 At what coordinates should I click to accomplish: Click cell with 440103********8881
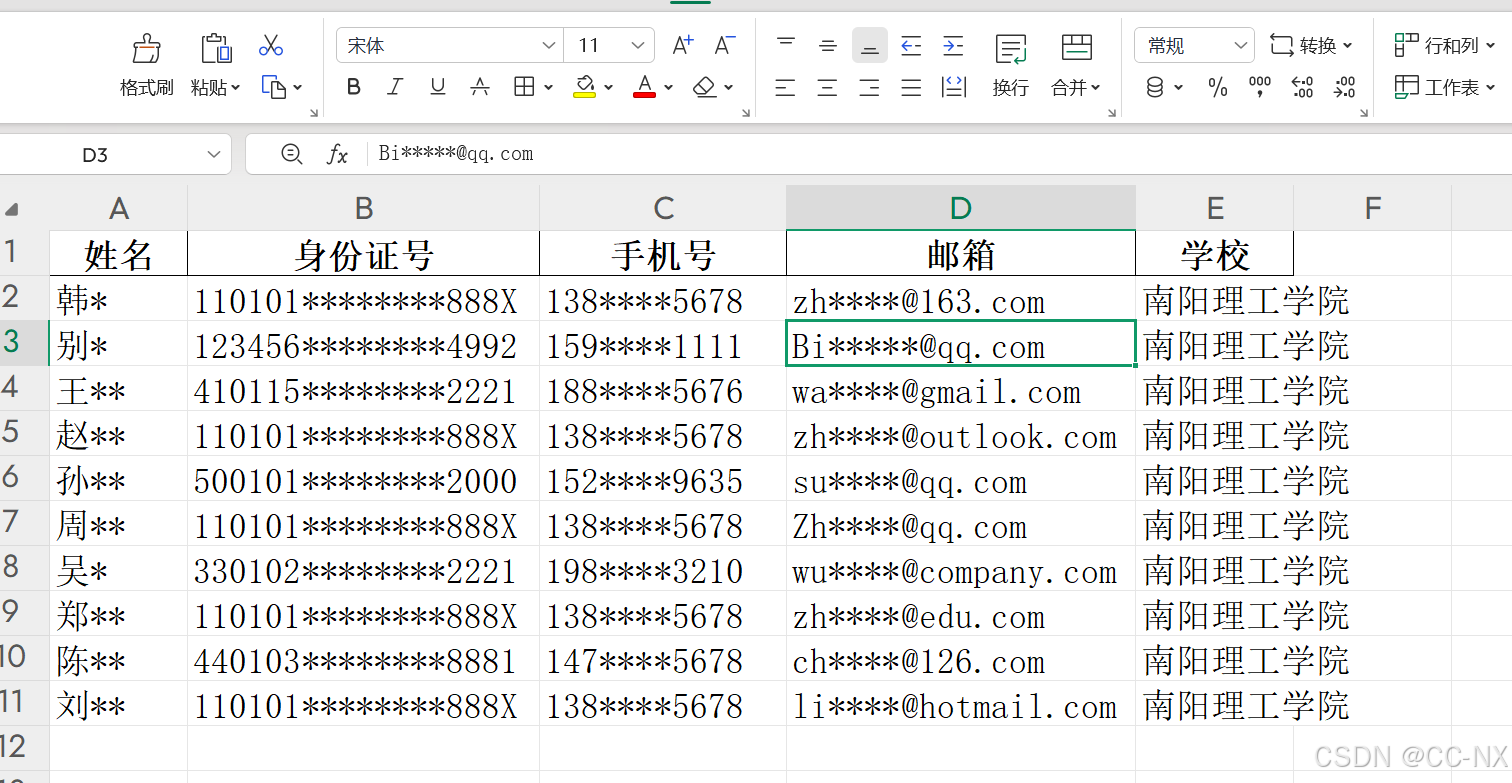tap(364, 660)
